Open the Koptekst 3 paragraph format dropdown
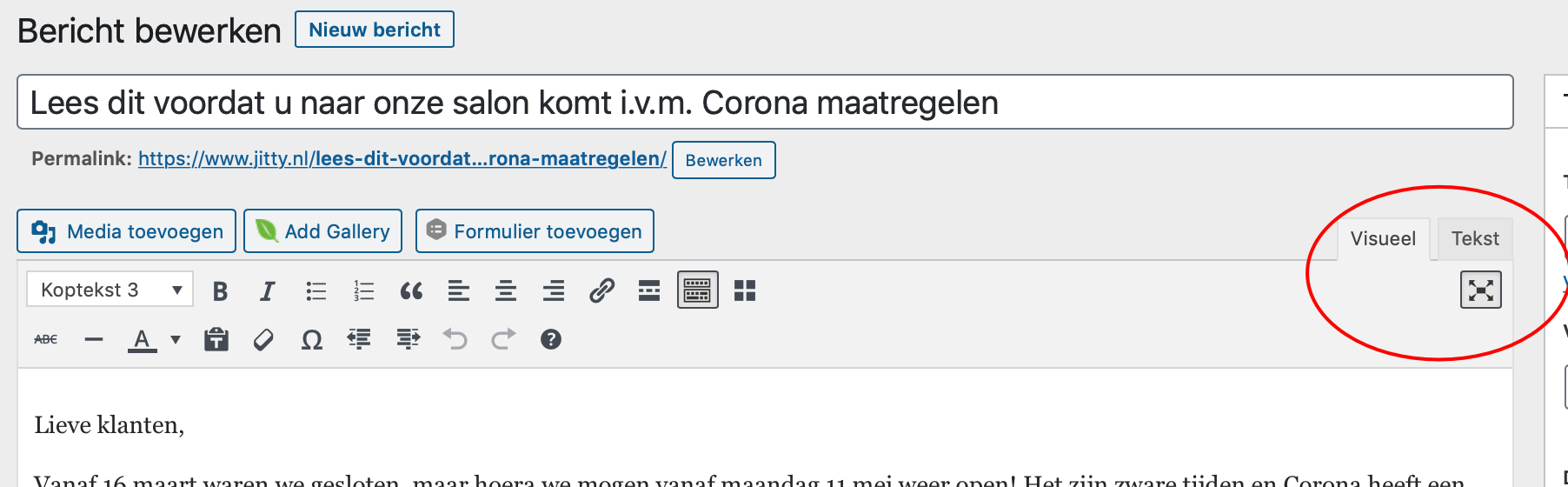 [x=110, y=290]
